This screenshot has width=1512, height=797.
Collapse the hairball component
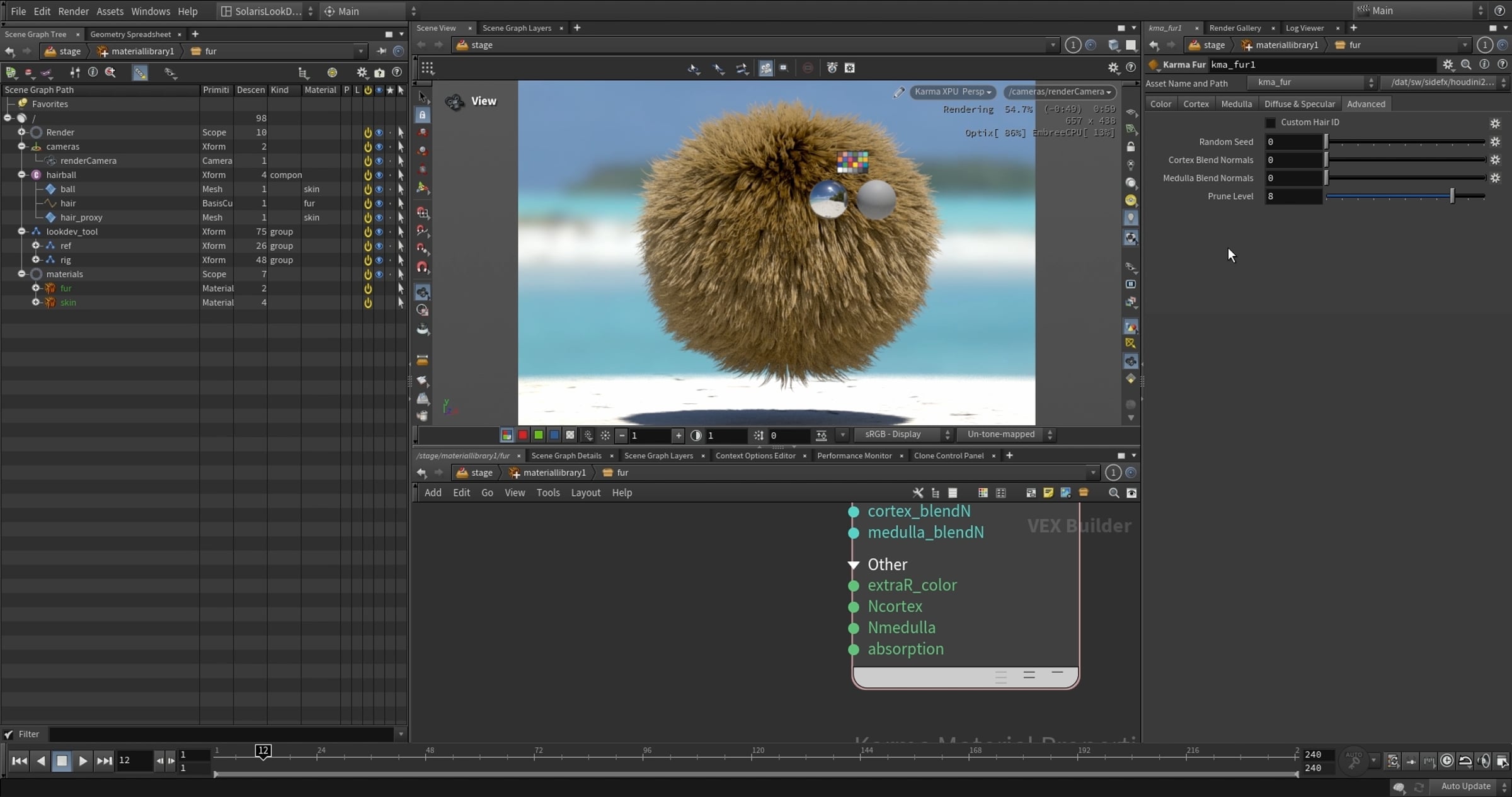coord(21,175)
